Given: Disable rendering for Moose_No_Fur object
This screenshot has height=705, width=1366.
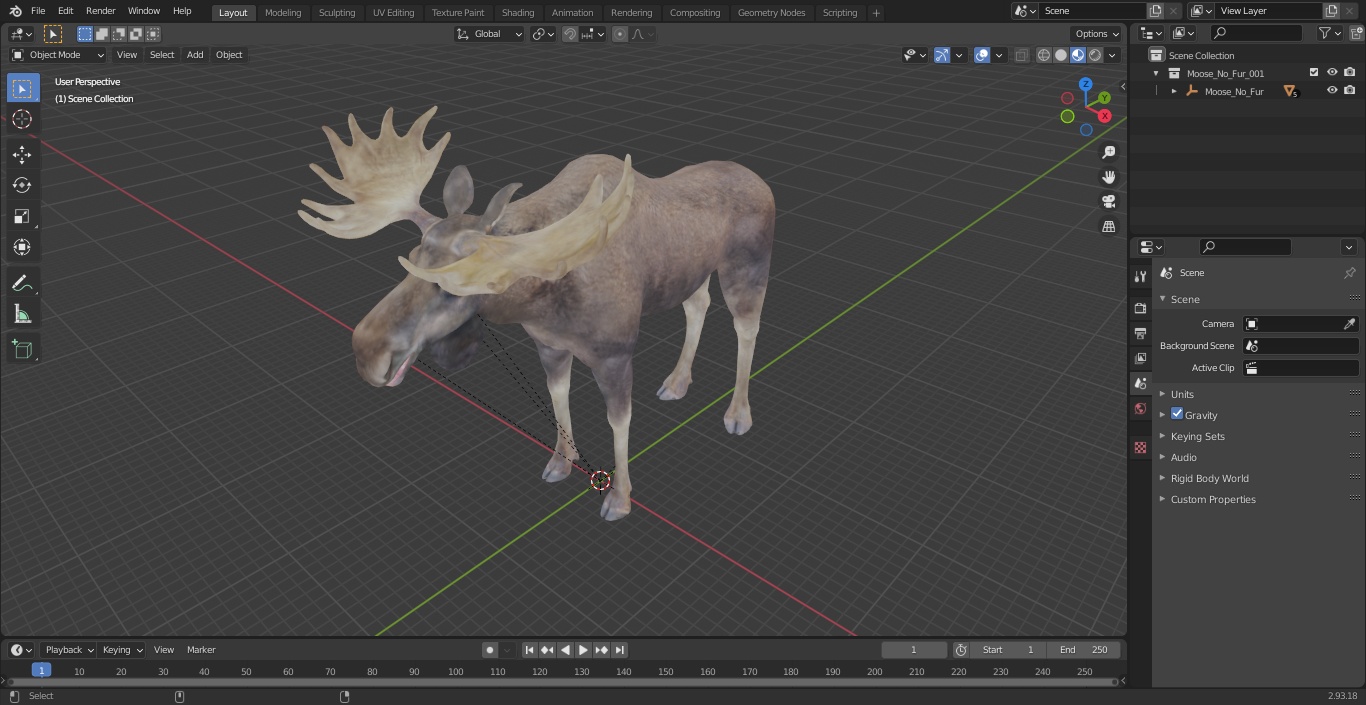Looking at the screenshot, I should point(1350,90).
